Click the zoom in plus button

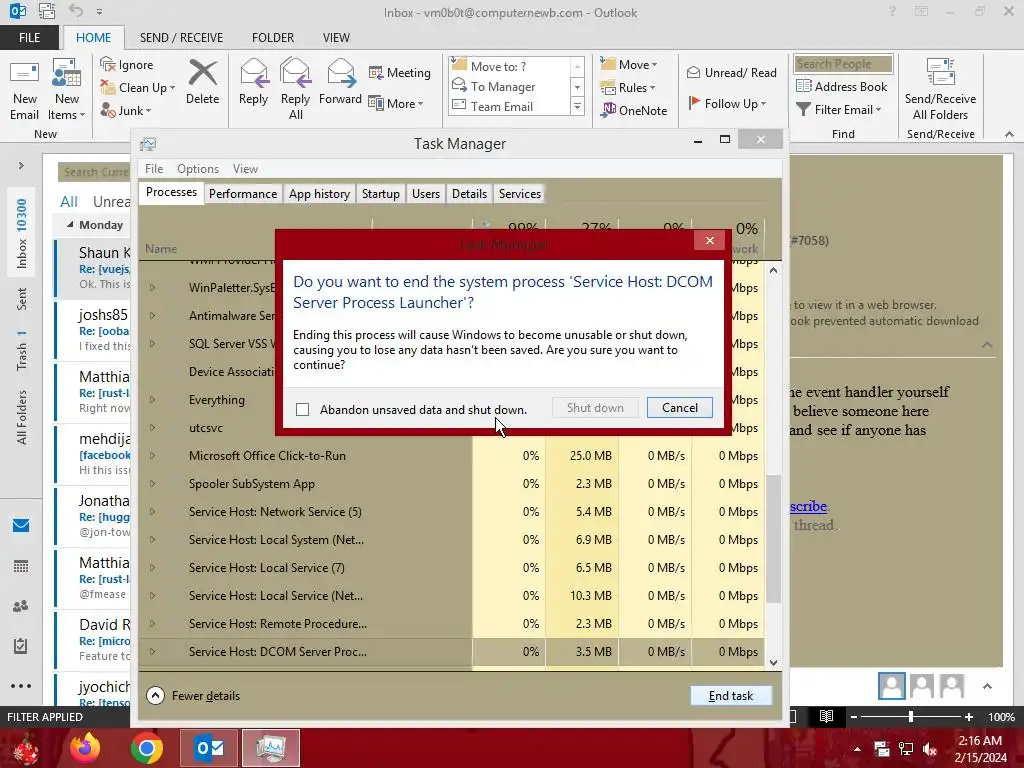pos(968,716)
